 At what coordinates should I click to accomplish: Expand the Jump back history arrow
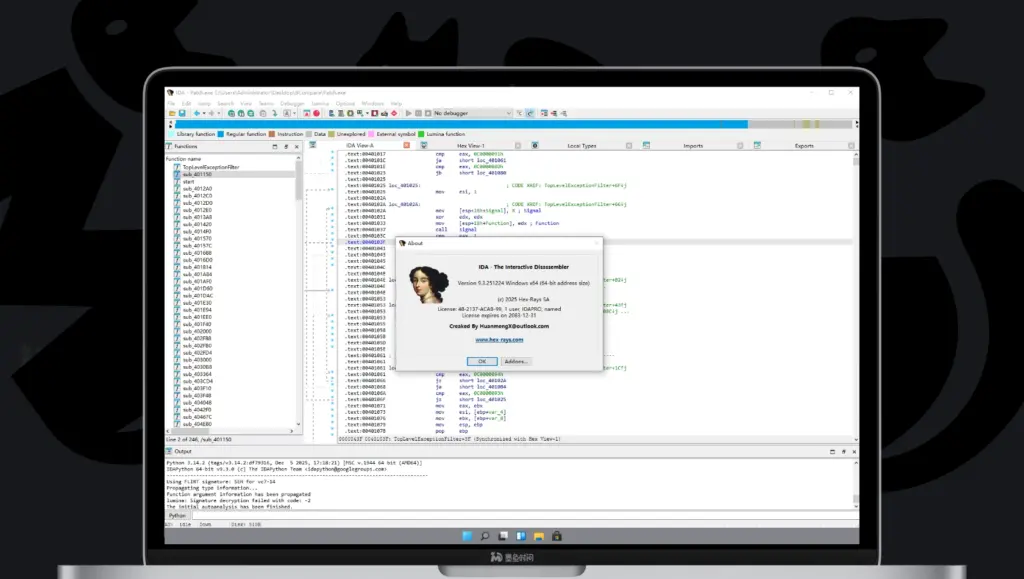click(203, 113)
